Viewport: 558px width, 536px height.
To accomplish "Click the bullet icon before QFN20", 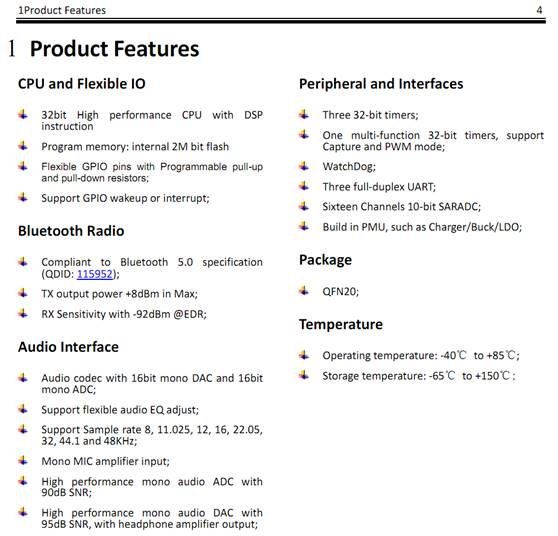I will pos(304,290).
